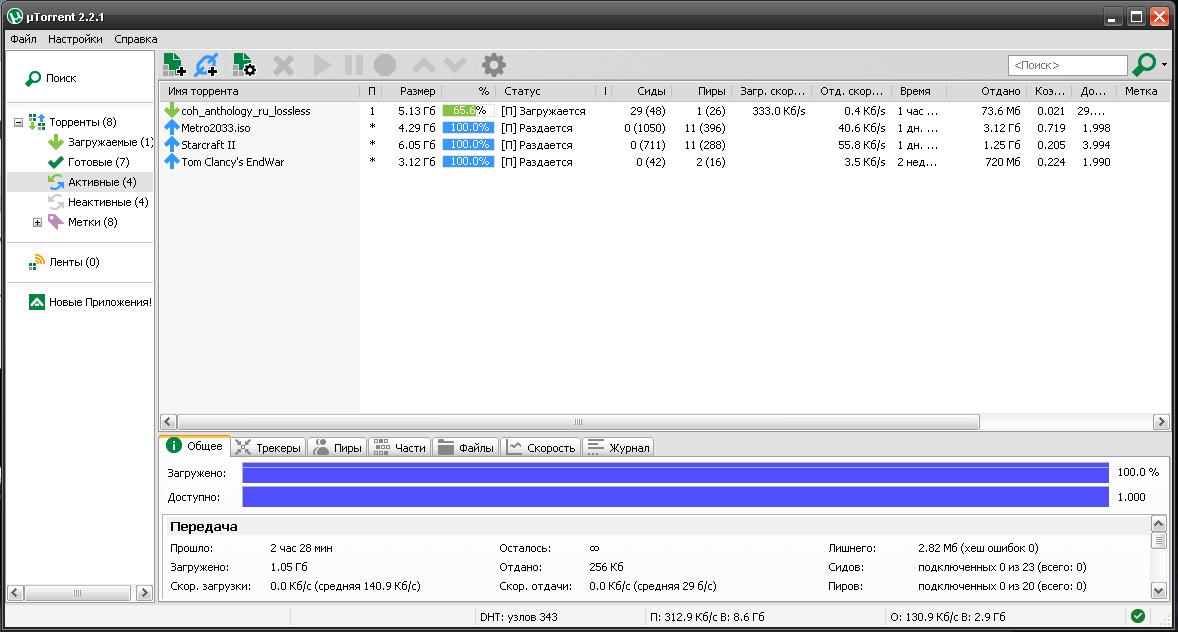
Task: Select the Starcraft II torrent row
Action: click(x=665, y=145)
